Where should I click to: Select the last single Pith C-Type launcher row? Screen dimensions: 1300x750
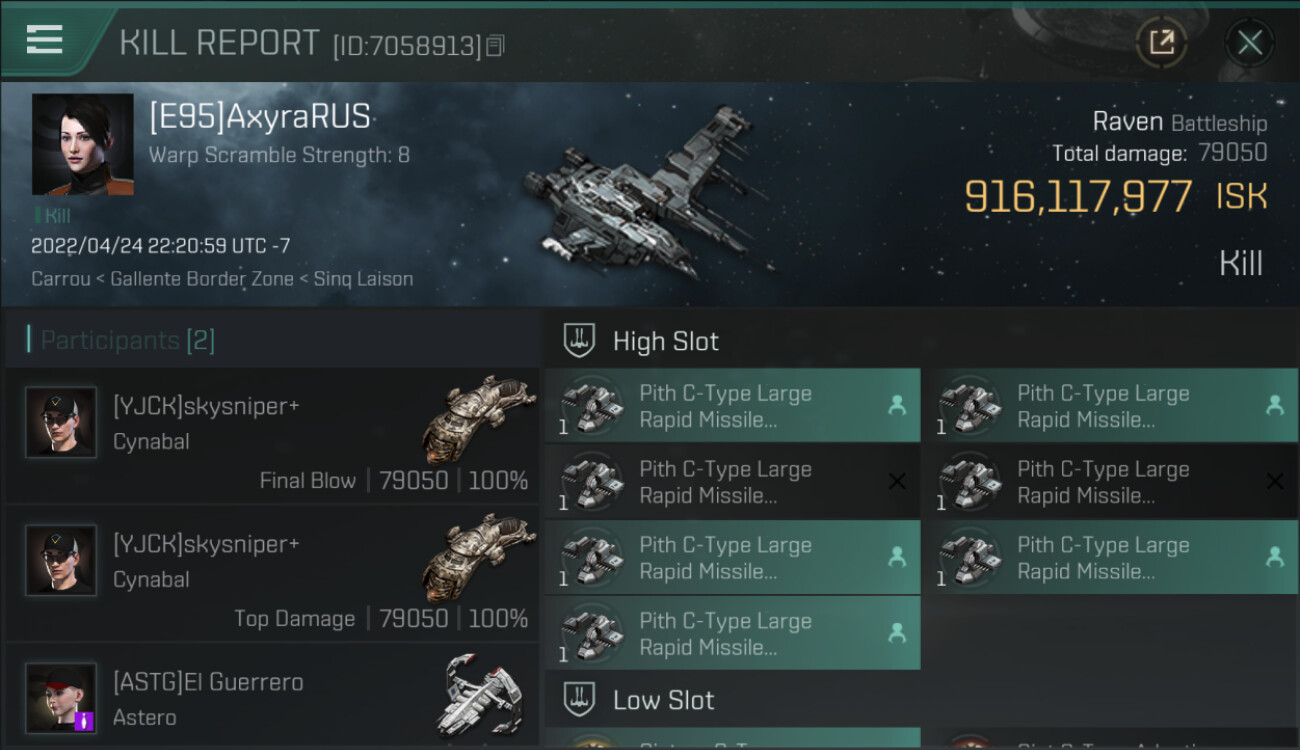[x=732, y=634]
